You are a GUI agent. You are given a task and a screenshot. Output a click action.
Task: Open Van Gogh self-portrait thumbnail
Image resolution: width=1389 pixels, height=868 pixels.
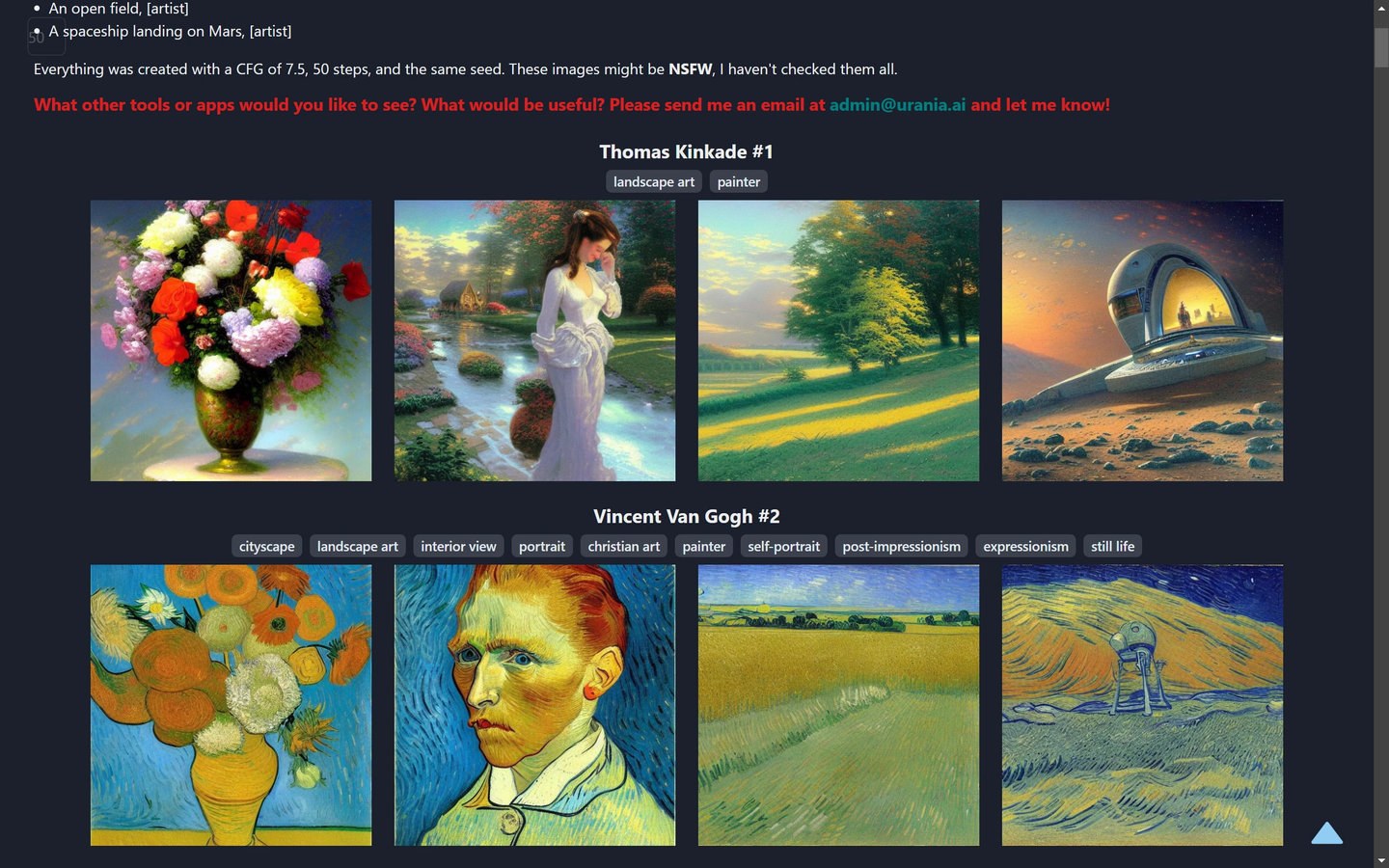click(x=534, y=705)
